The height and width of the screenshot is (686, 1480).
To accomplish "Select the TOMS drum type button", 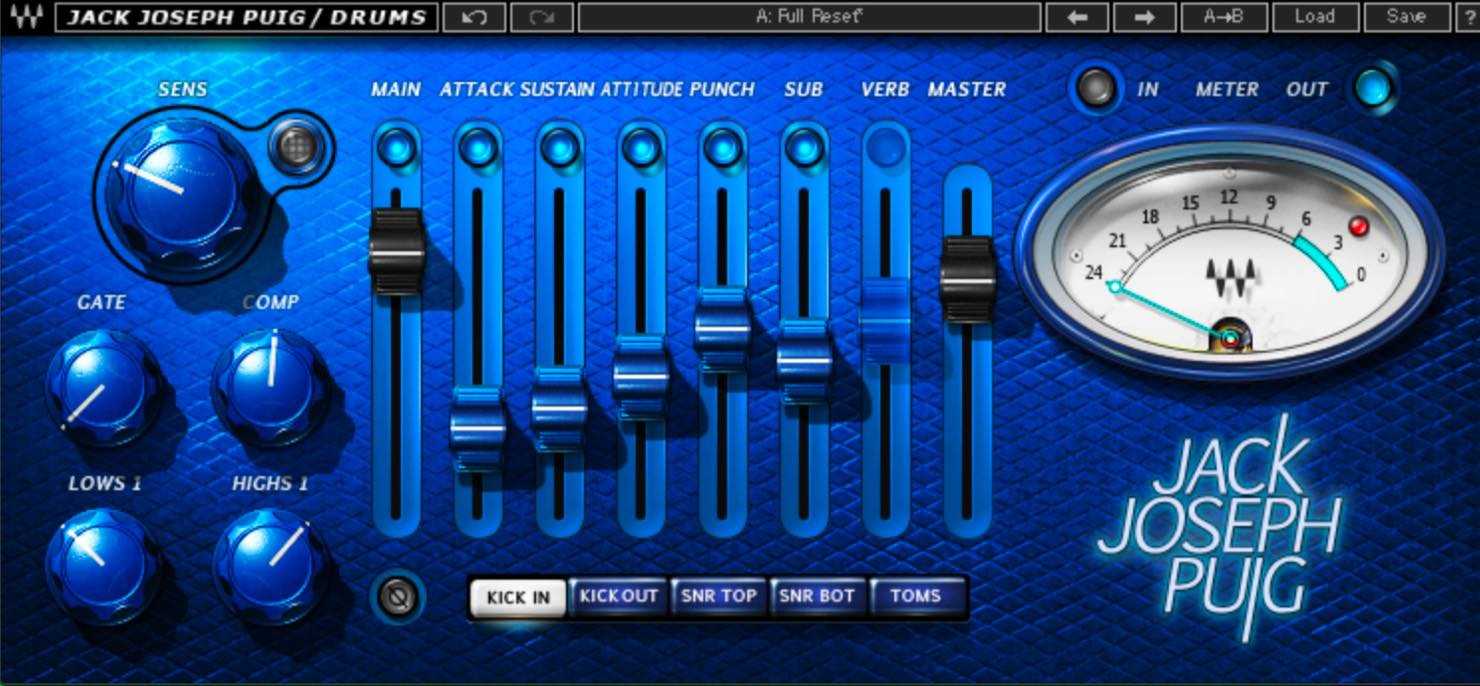I will tap(916, 597).
